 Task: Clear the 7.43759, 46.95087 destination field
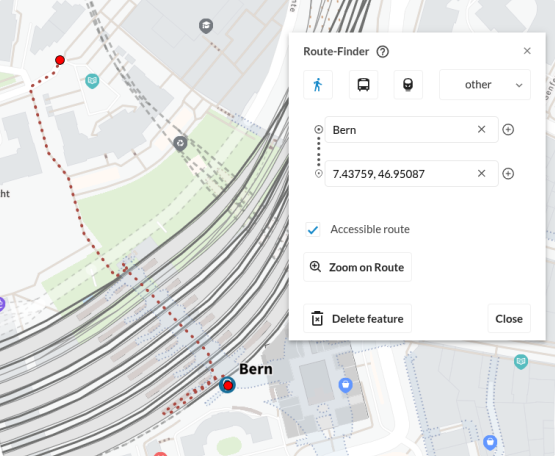[x=481, y=173]
